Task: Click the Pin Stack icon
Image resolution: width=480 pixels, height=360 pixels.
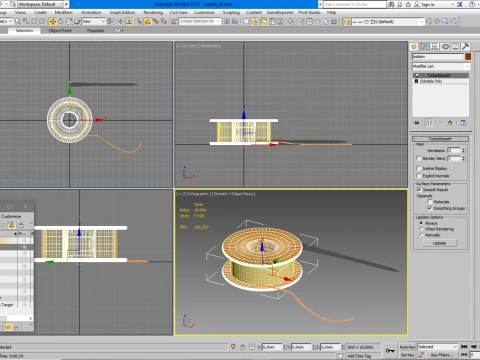Action: tap(417, 123)
